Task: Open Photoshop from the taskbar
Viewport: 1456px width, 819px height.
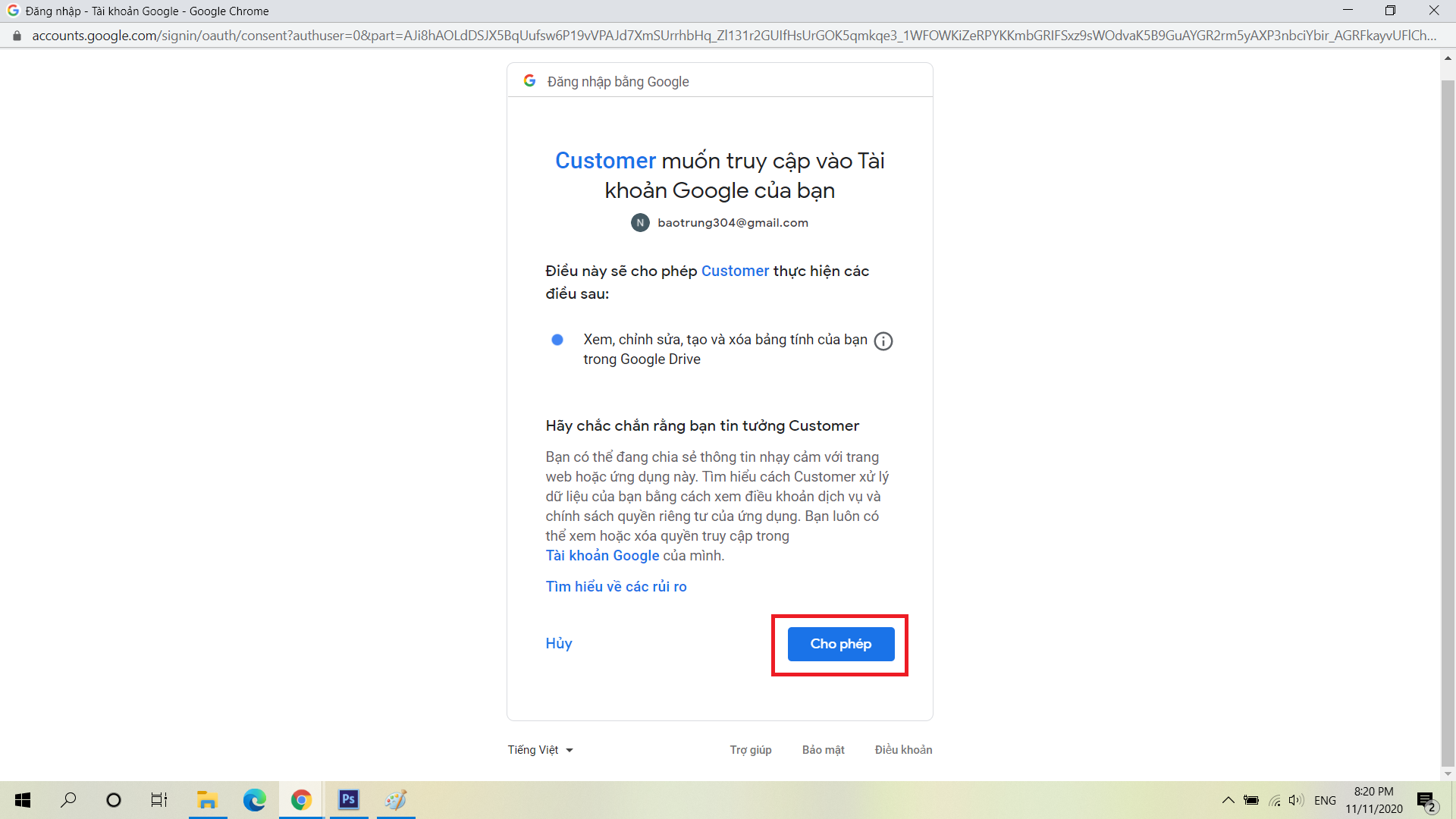Action: (x=348, y=799)
